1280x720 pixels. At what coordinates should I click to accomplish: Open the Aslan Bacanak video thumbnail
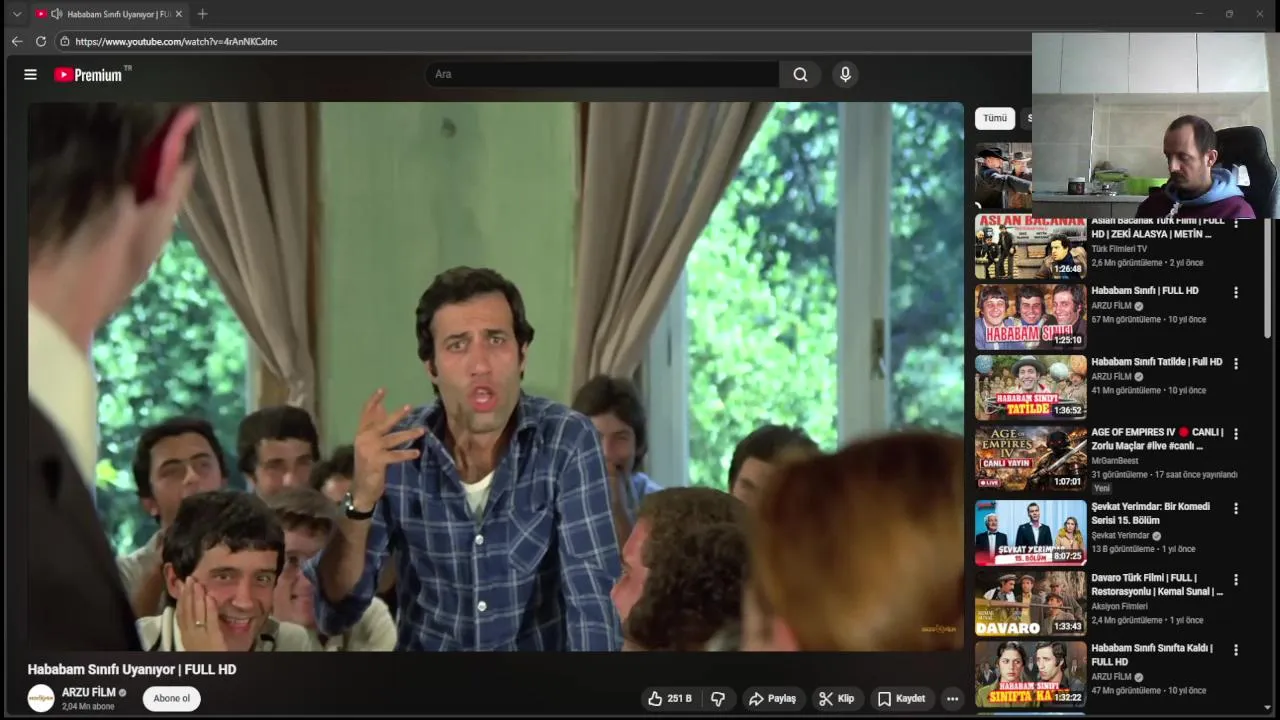(x=1030, y=247)
